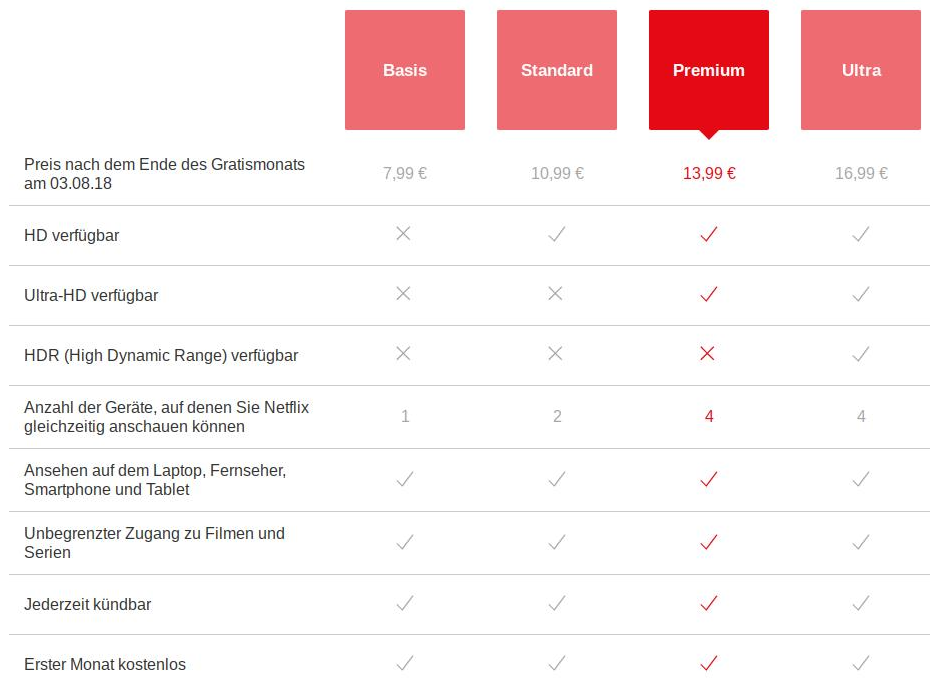Choose the Premium plan tile

click(709, 70)
